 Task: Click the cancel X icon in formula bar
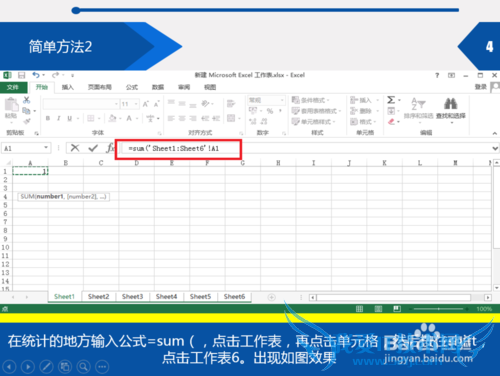click(x=75, y=148)
